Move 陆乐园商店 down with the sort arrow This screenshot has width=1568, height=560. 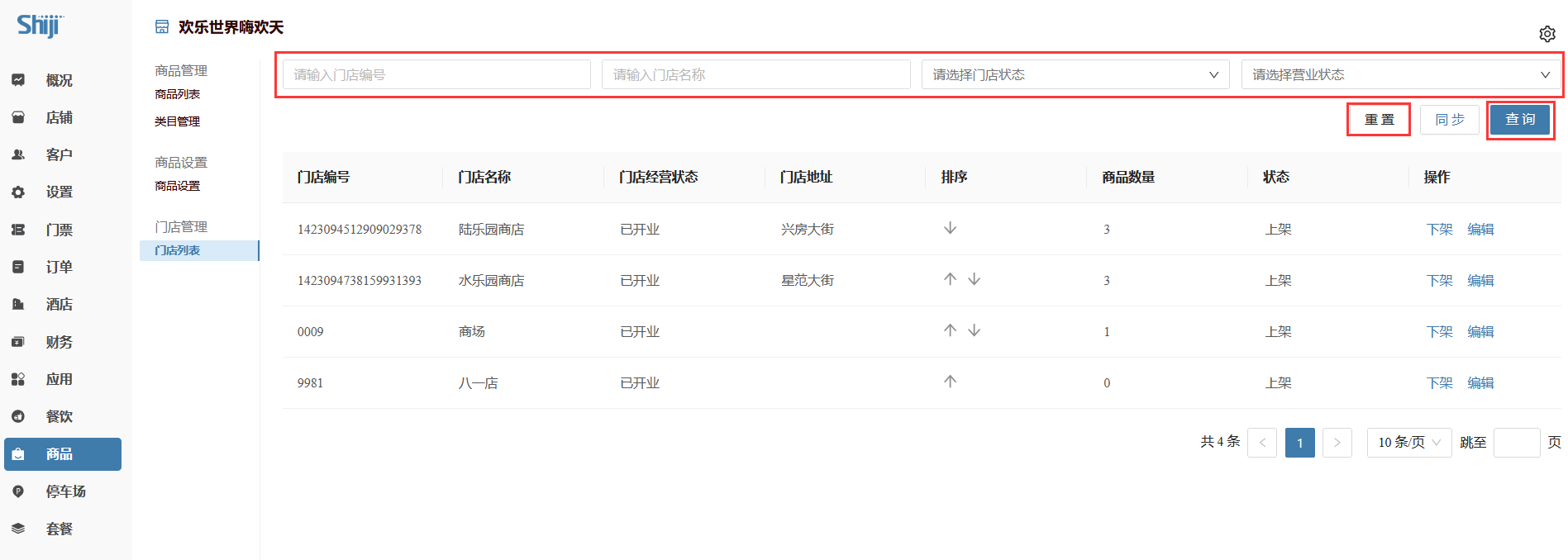950,228
